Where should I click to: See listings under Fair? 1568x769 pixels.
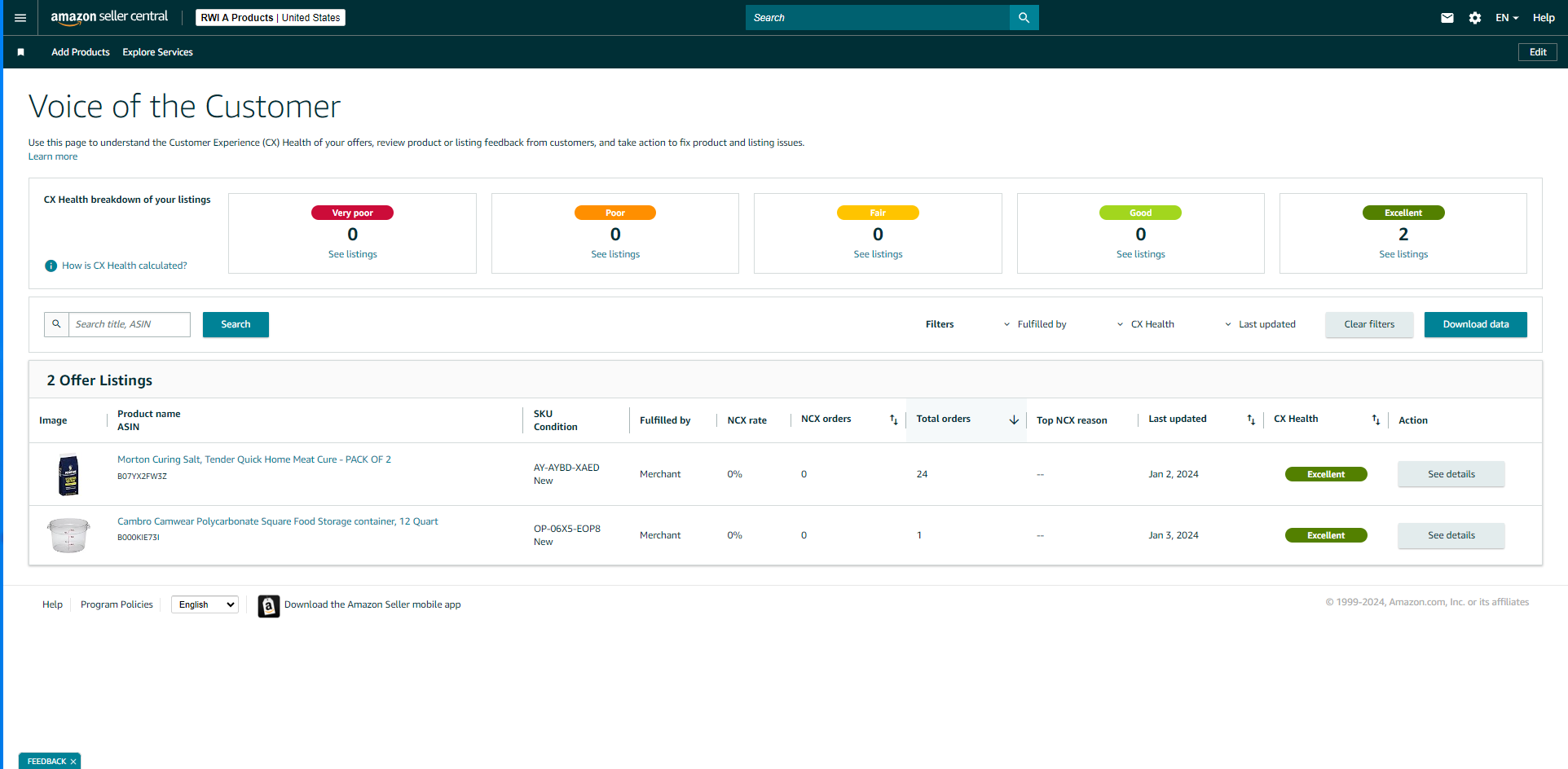coord(878,254)
